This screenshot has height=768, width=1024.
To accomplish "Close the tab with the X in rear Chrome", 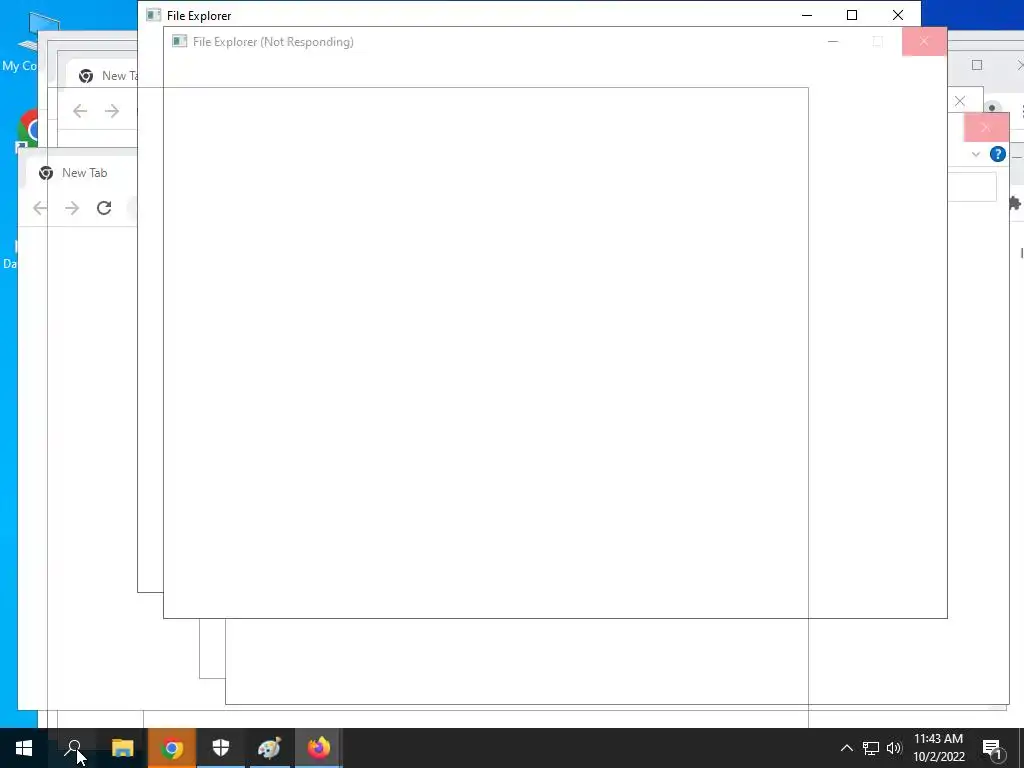I will point(959,101).
